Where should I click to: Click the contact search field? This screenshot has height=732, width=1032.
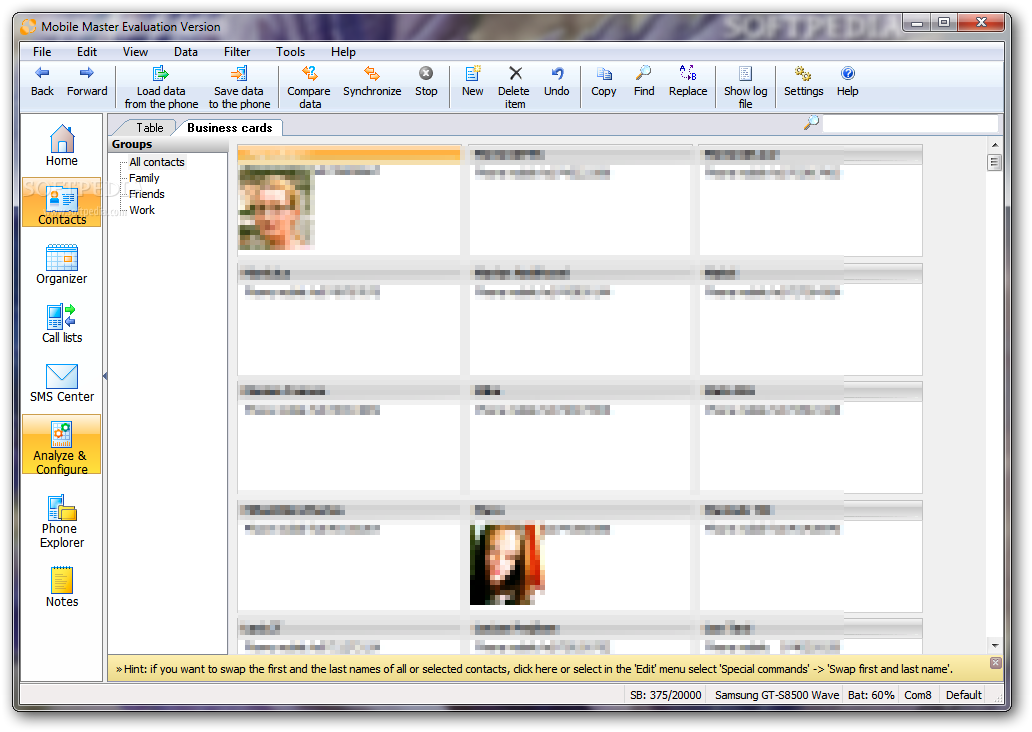click(x=910, y=123)
